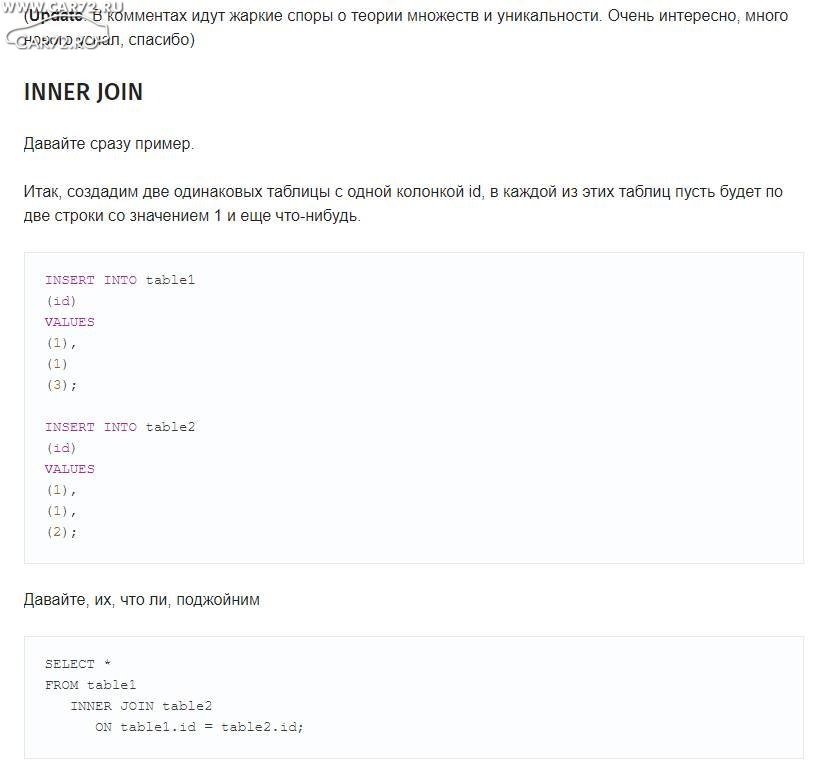
Task: Click VALUES keyword in the table1 insert
Action: 70,322
